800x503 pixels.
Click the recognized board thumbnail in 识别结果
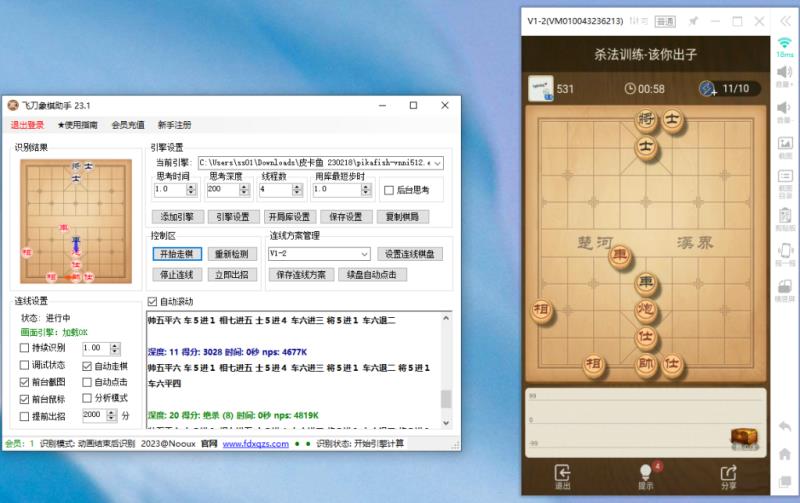click(76, 221)
